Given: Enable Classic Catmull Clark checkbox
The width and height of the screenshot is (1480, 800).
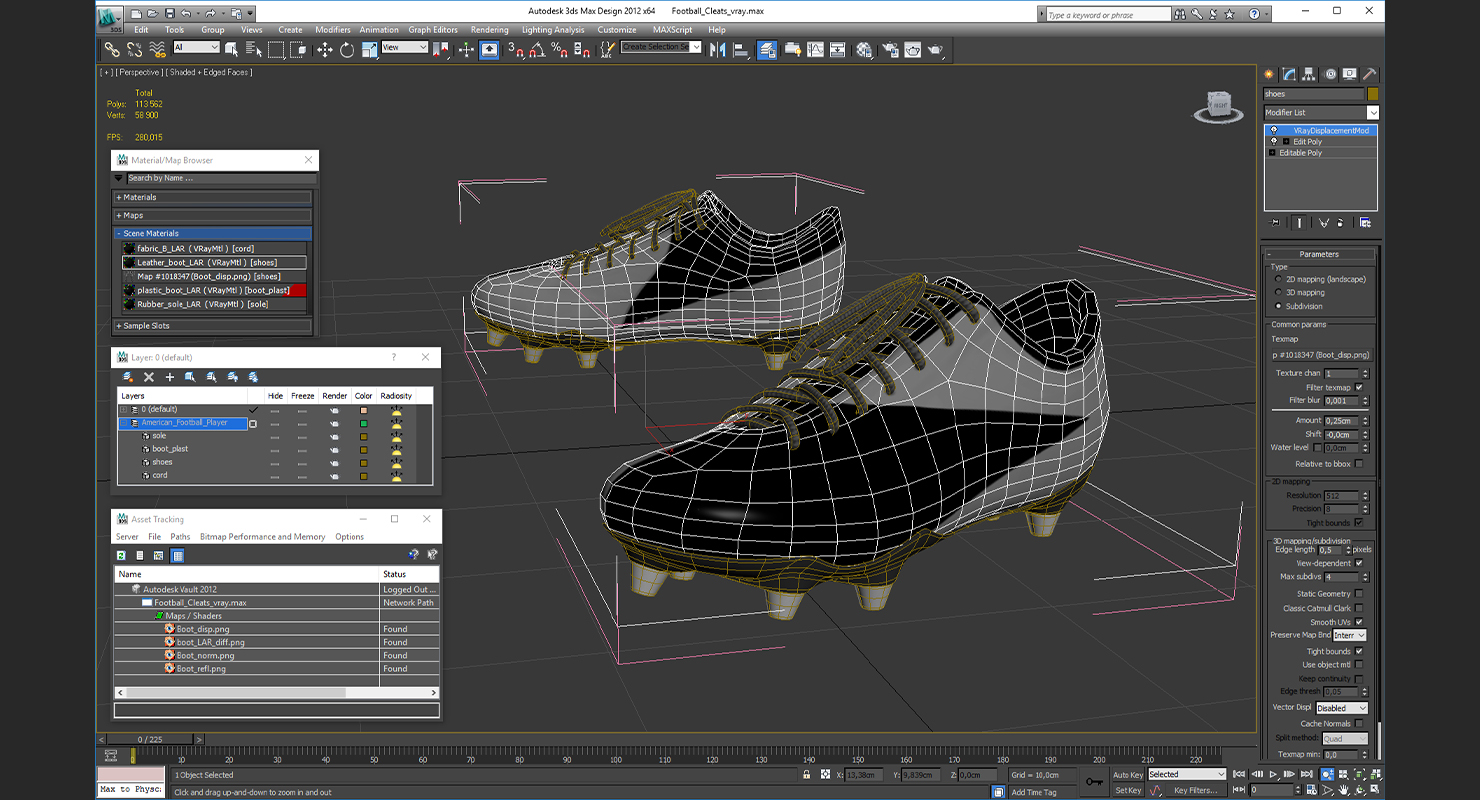Looking at the screenshot, I should coord(1359,608).
